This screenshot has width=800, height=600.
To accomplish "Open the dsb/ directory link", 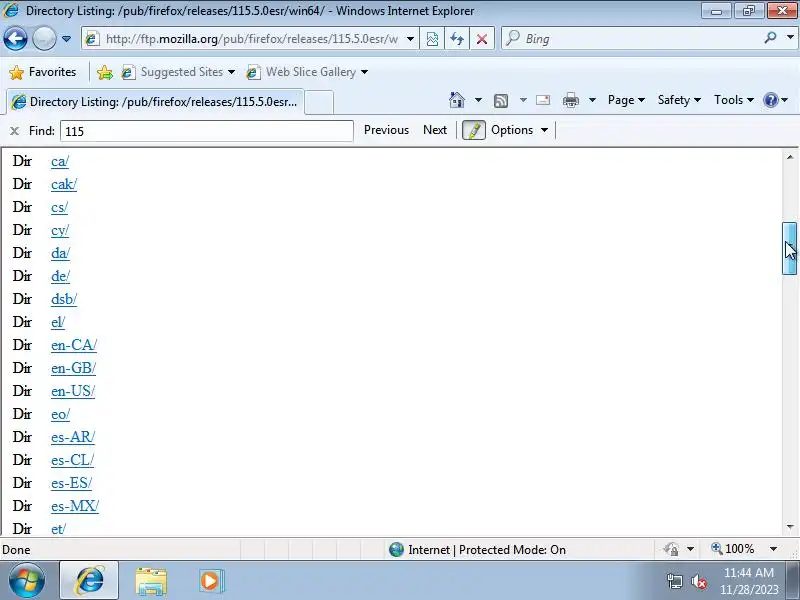I will (64, 299).
